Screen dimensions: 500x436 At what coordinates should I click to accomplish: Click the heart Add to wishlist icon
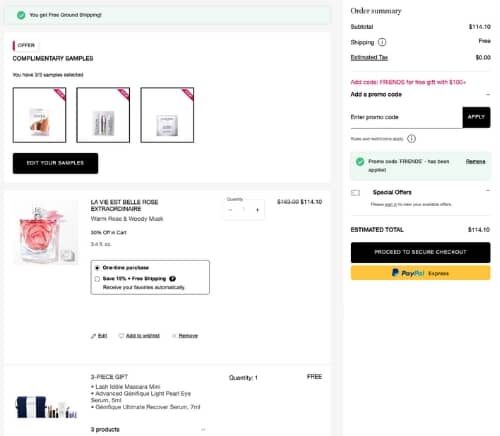coord(121,336)
